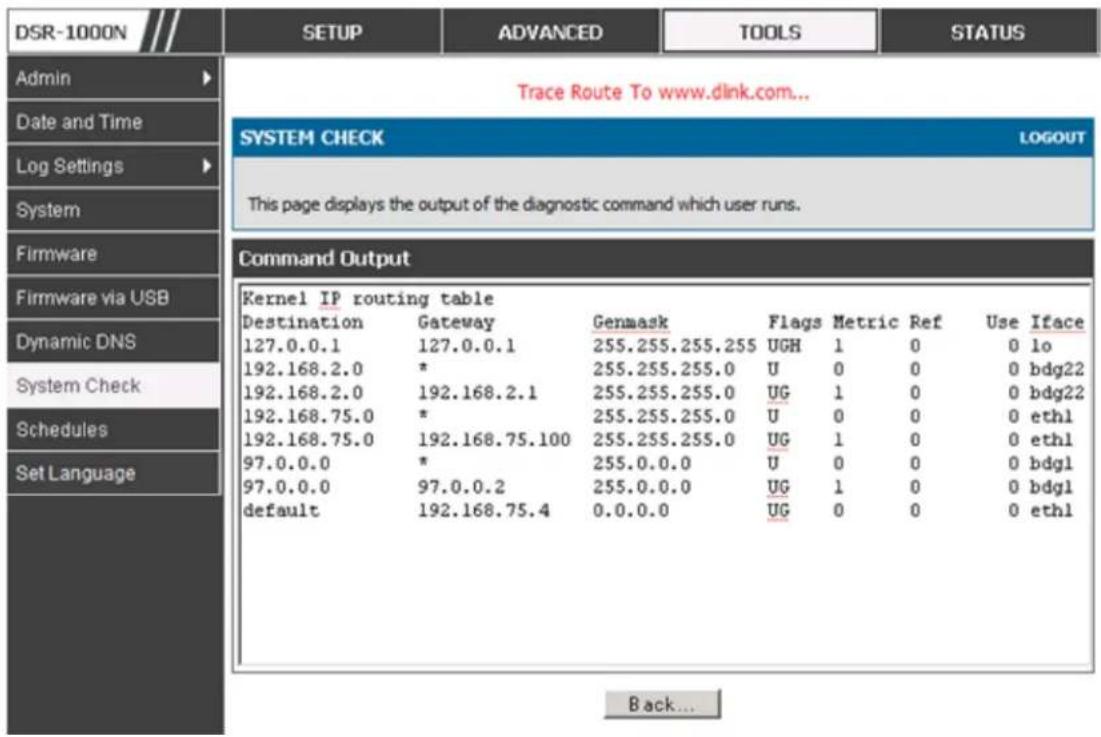Click gateway 192.168.75.100
This screenshot has height=737, width=1101.
pos(494,440)
